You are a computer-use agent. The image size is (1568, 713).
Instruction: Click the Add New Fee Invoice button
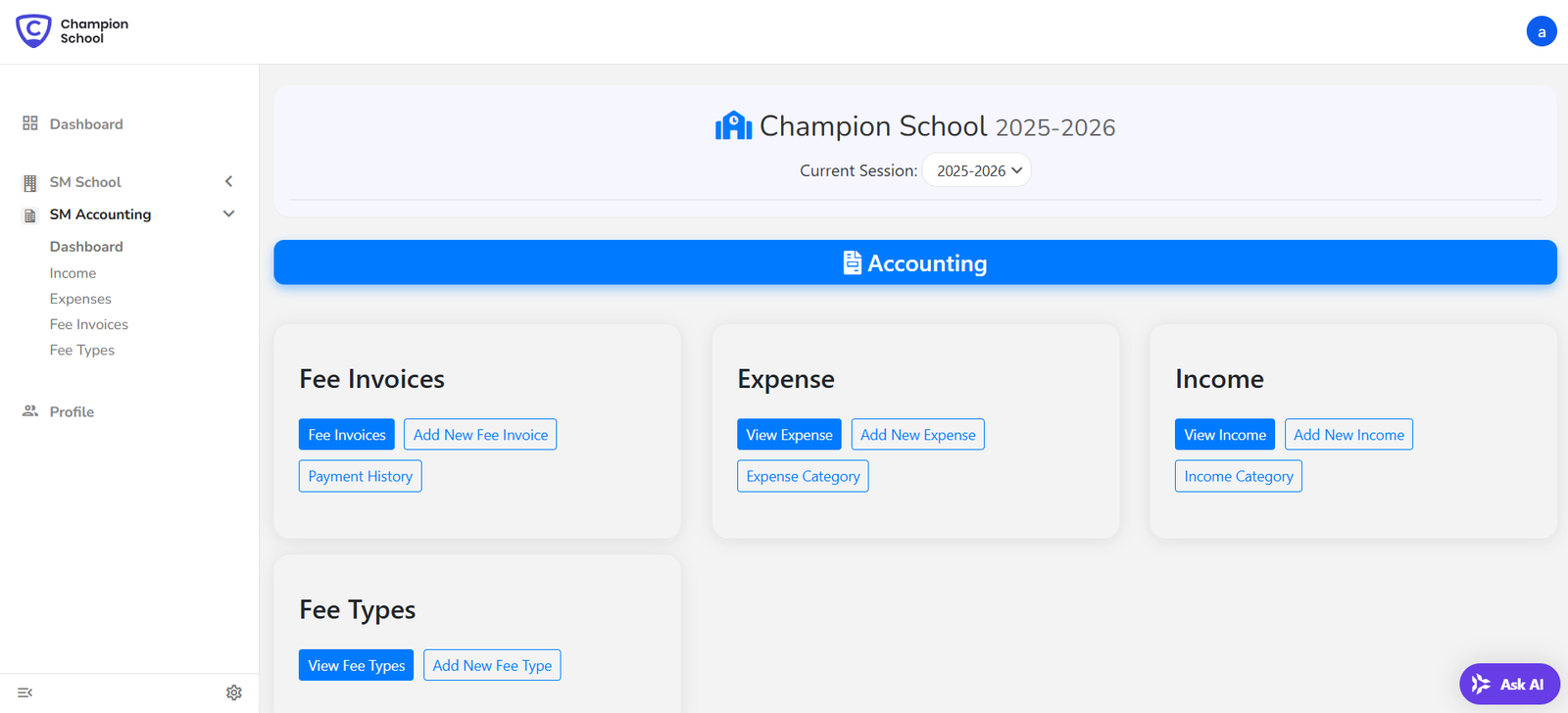pyautogui.click(x=480, y=435)
